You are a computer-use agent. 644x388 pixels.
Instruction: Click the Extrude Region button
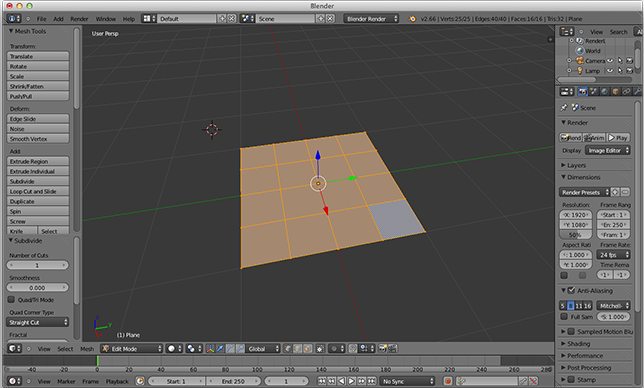(38, 161)
